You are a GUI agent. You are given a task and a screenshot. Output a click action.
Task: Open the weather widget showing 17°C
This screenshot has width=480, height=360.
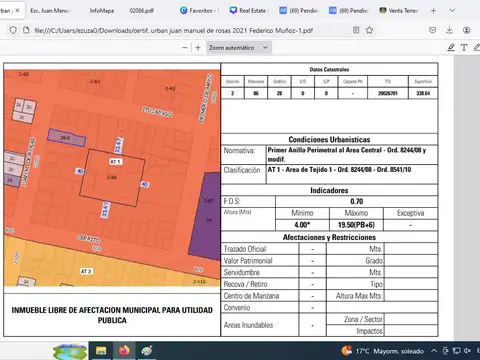(382, 351)
